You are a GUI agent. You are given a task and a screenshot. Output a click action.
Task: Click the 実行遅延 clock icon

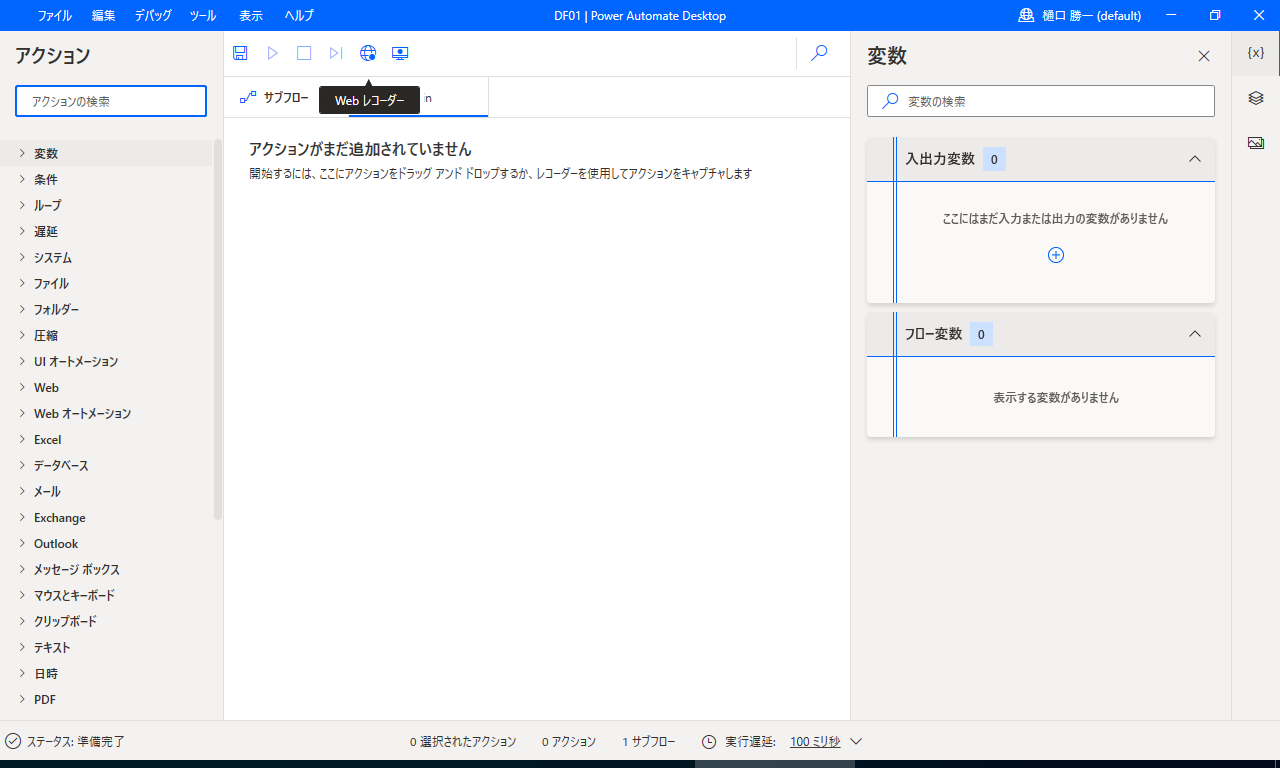point(709,741)
